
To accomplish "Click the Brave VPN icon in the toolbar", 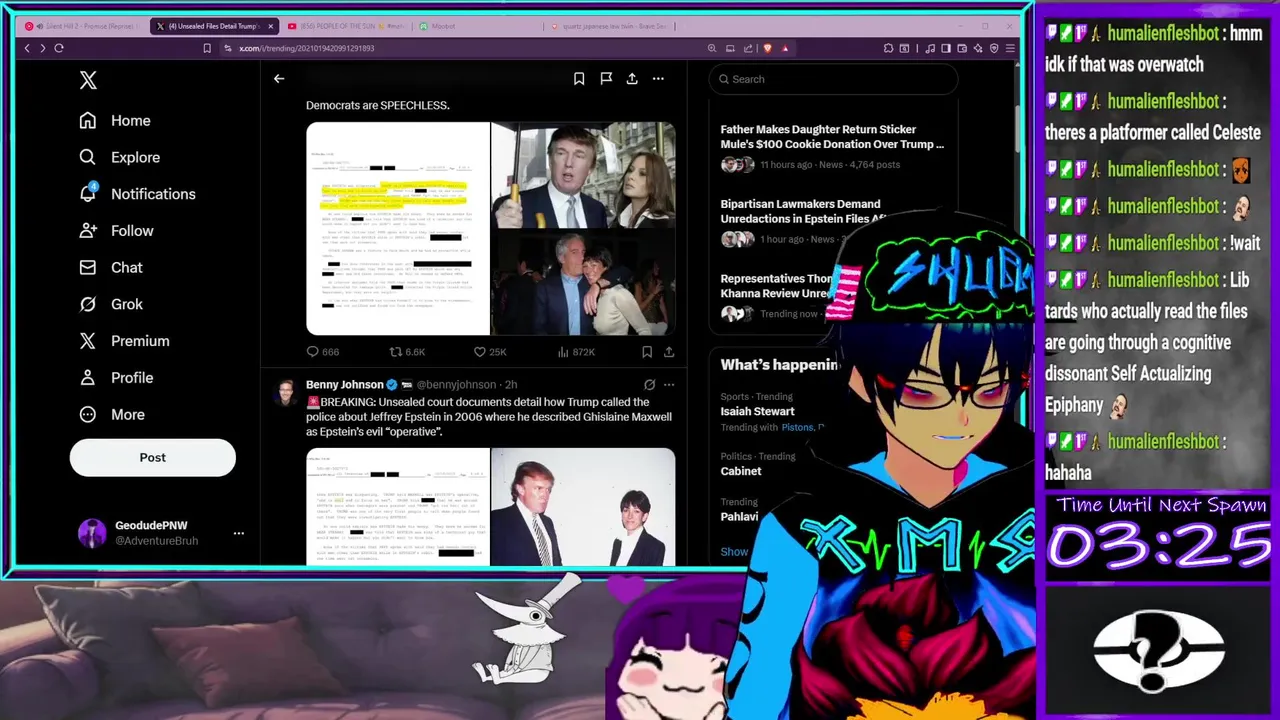I will 994,48.
